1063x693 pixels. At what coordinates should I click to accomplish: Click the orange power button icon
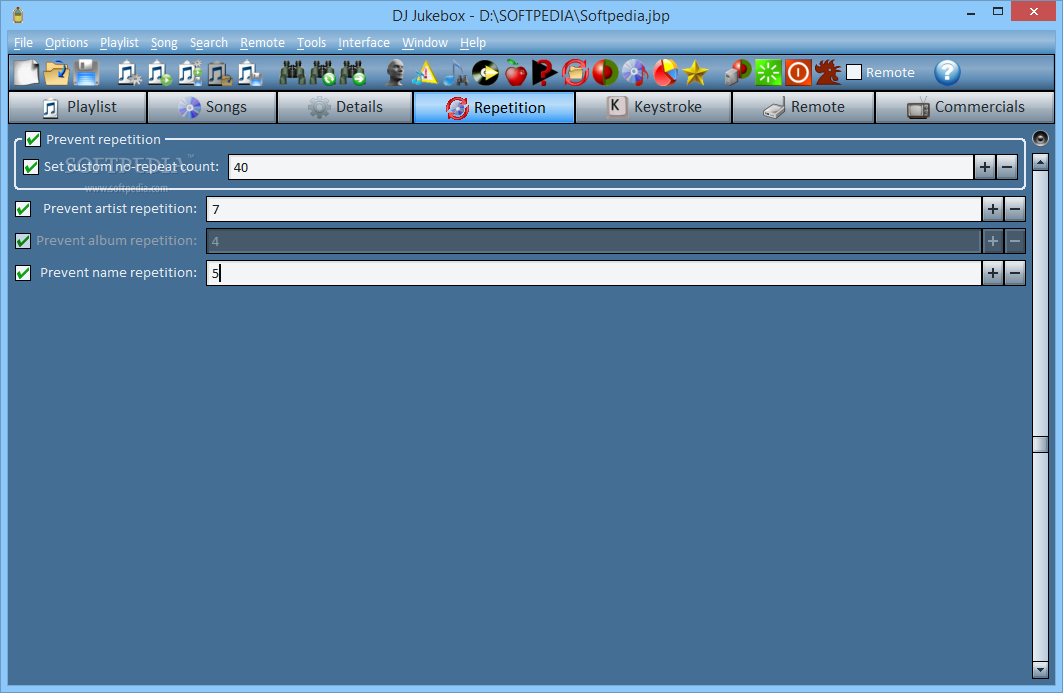(798, 73)
